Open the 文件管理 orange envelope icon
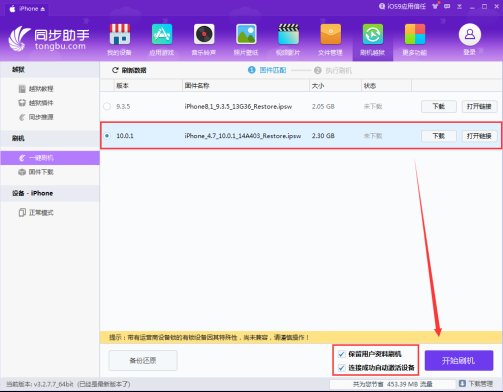503x392 pixels. pyautogui.click(x=330, y=34)
